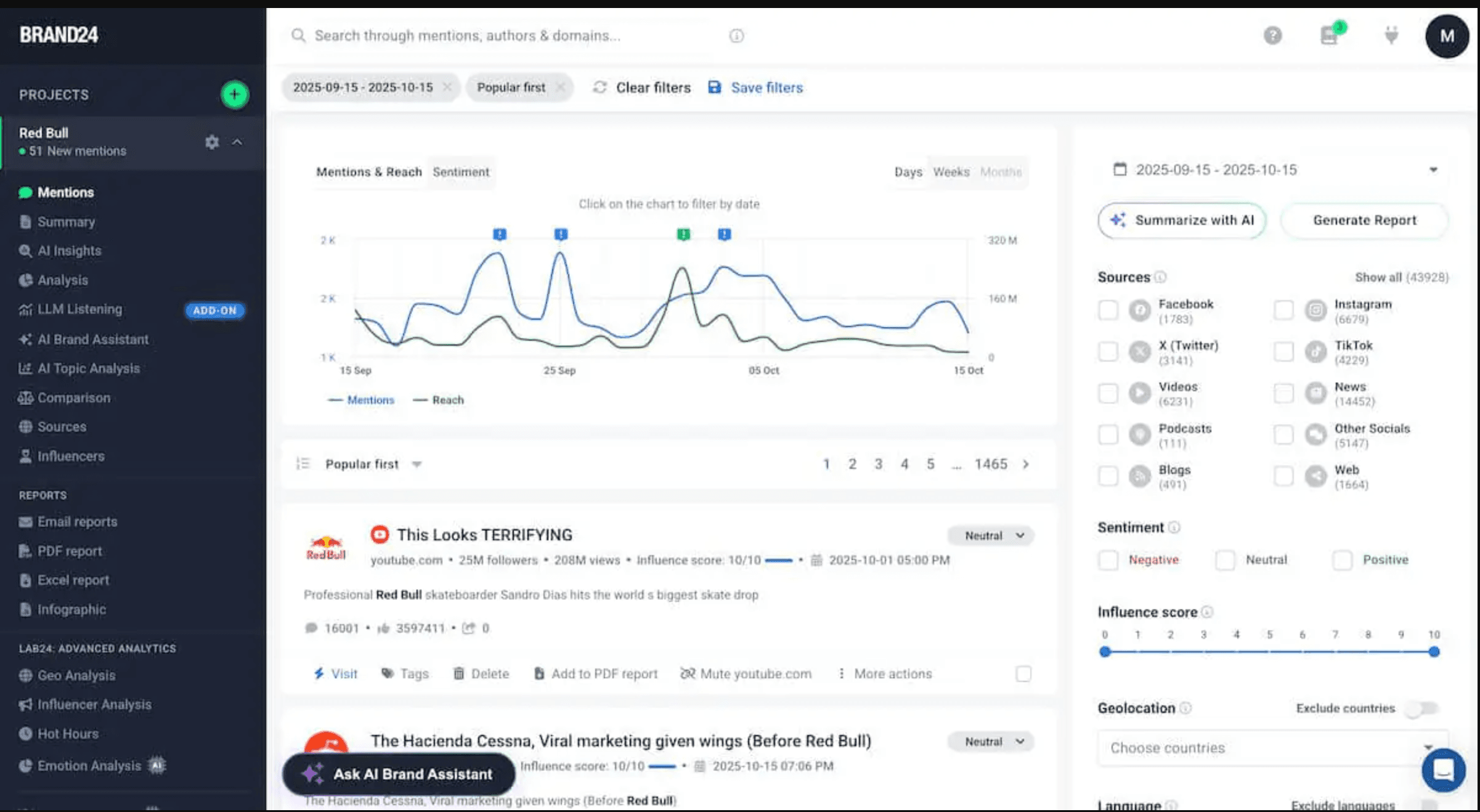Open Neutral sentiment dropdown on first mention
This screenshot has width=1480, height=812.
pyautogui.click(x=990, y=535)
